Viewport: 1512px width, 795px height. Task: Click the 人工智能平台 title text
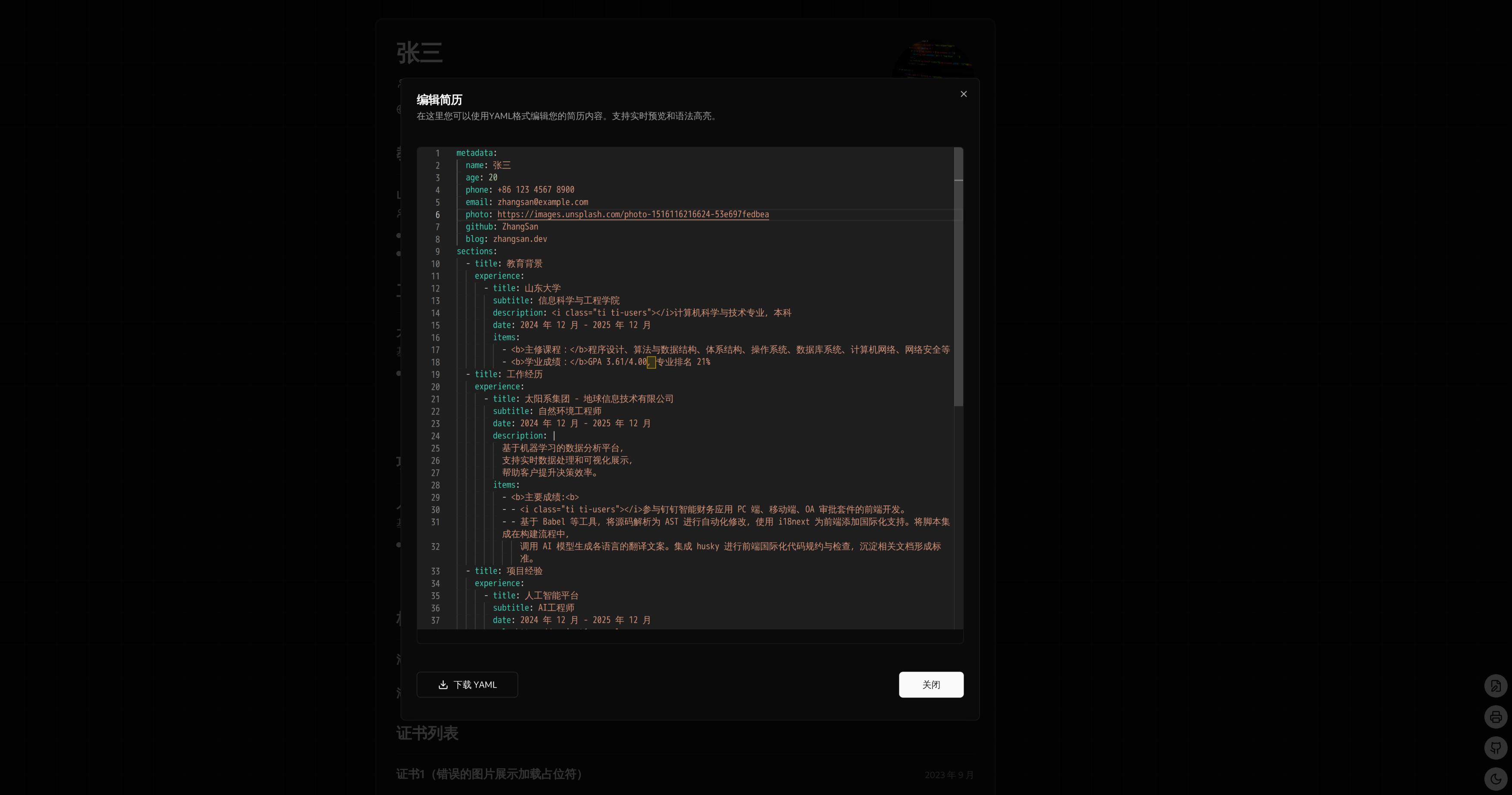pyautogui.click(x=551, y=595)
